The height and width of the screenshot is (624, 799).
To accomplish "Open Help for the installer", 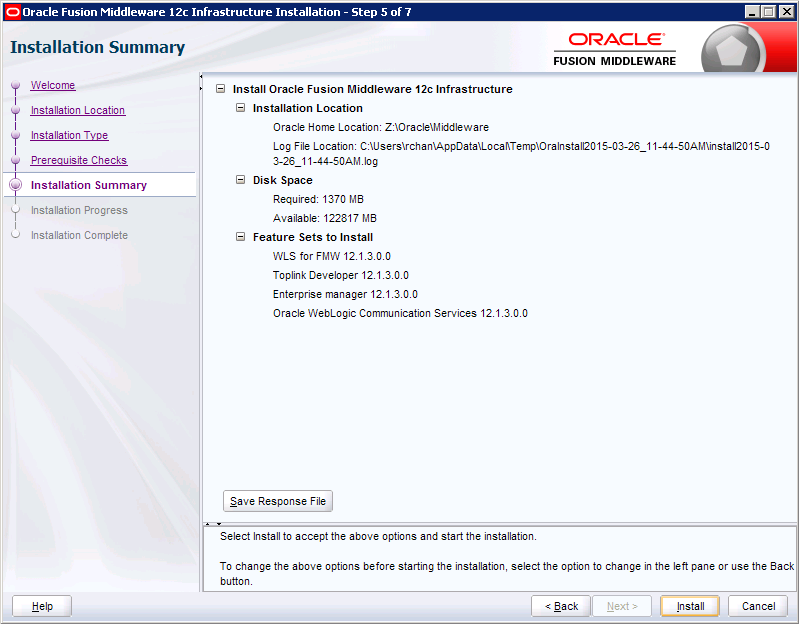I will 42,606.
